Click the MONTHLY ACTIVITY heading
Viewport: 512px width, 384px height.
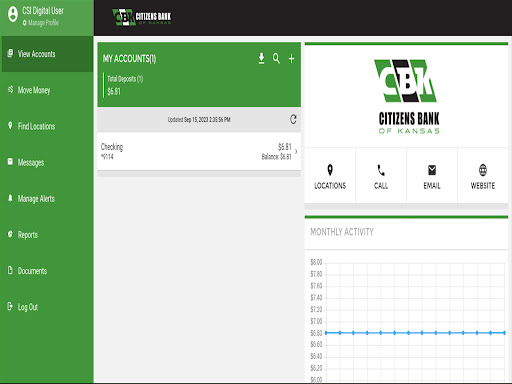(x=342, y=232)
